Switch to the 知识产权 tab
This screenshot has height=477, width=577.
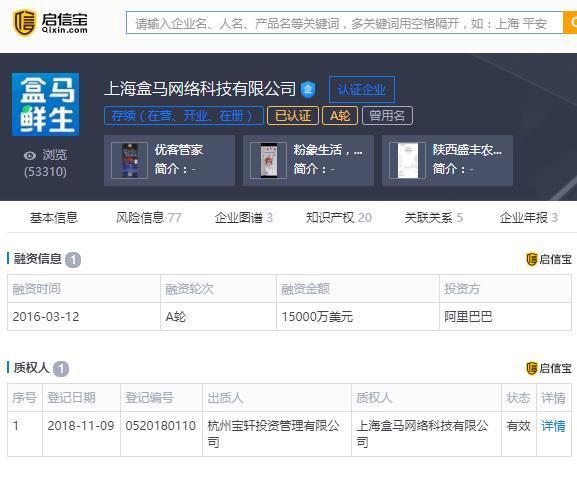[339, 218]
